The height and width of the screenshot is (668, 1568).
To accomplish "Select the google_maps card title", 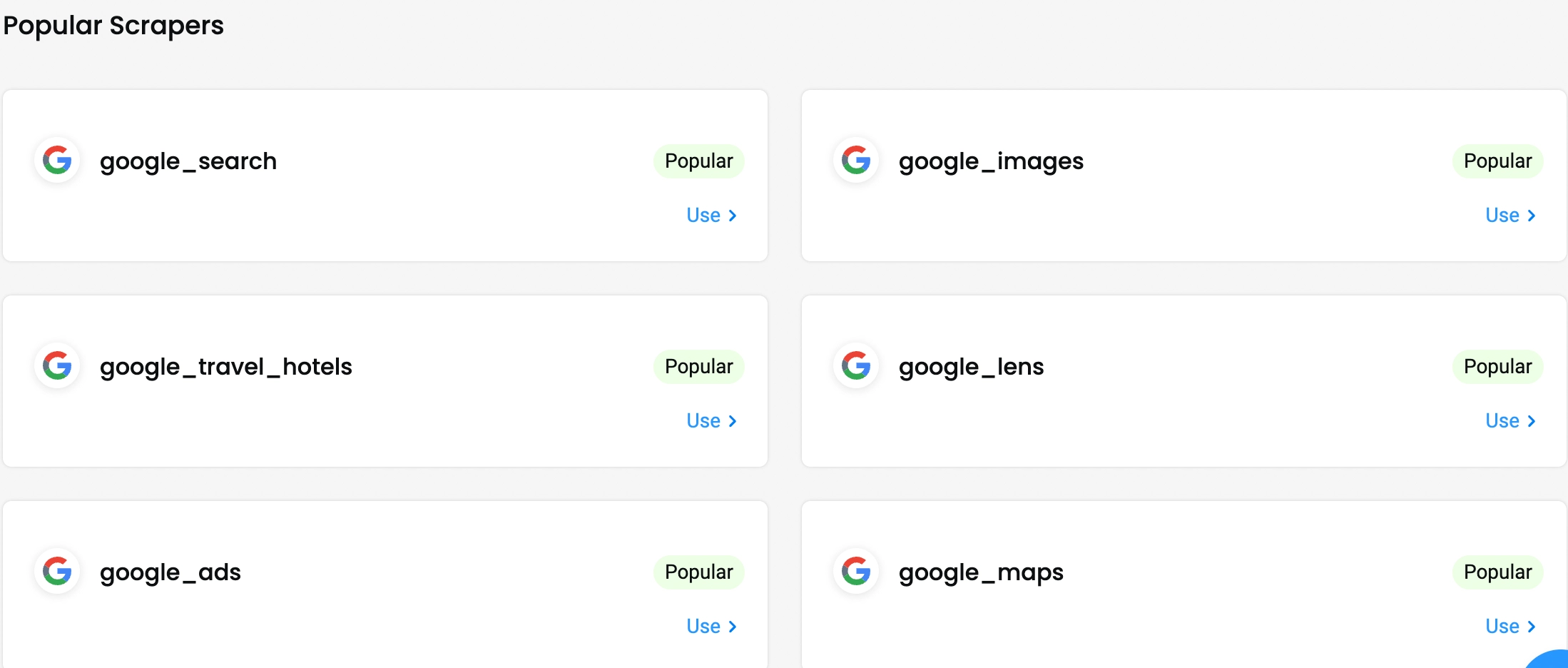I will (x=981, y=573).
